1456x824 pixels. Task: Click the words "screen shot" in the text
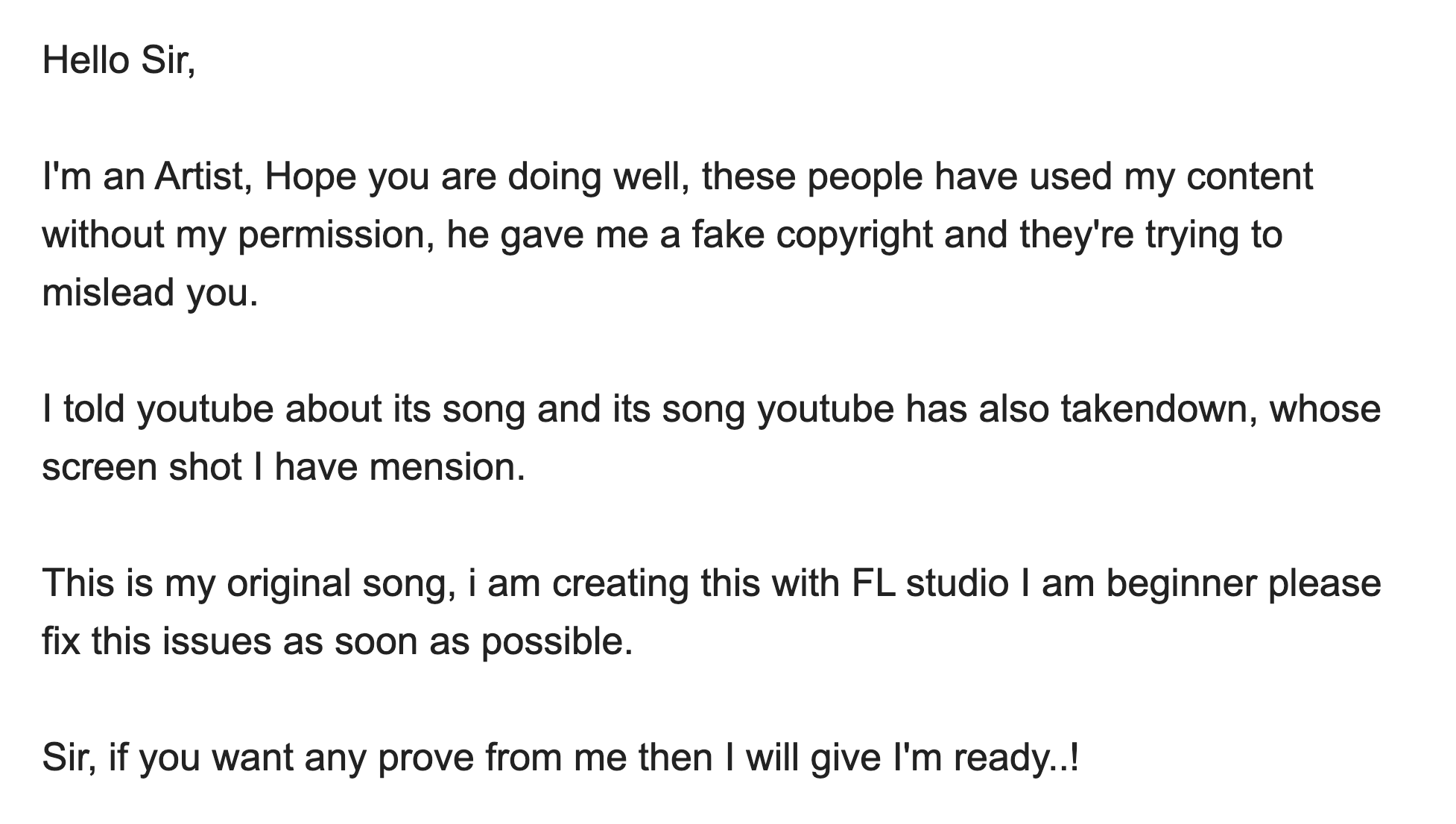(142, 467)
